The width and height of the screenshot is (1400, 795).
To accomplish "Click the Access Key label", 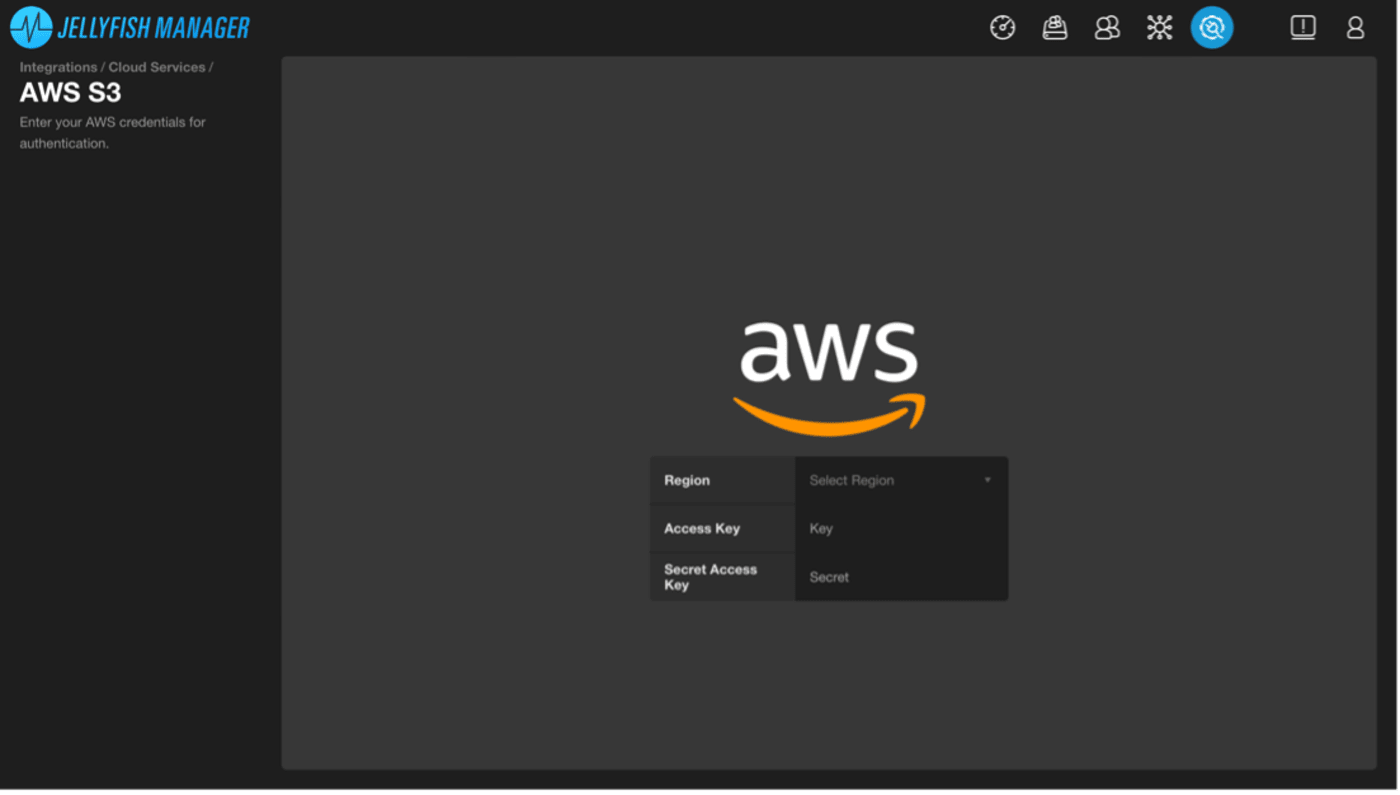I will tap(702, 529).
